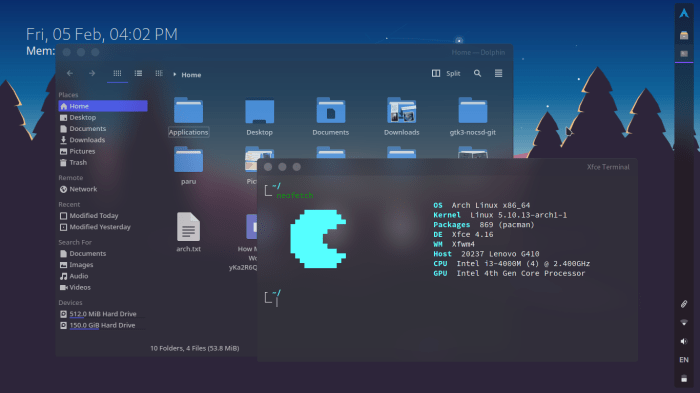700x393 pixels.
Task: Open the volume speaker tray icon
Action: [684, 341]
